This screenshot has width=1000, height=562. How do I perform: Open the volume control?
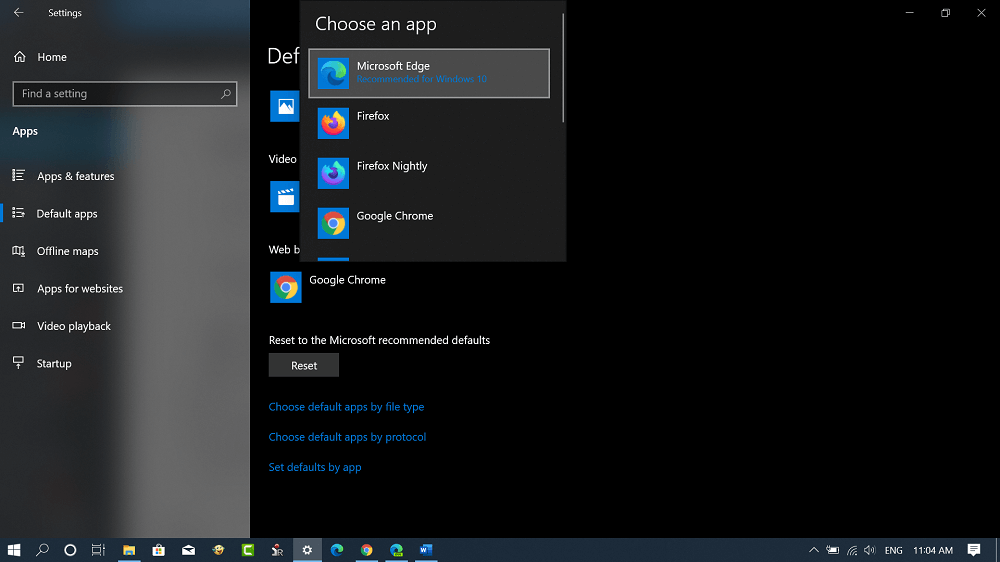[870, 550]
